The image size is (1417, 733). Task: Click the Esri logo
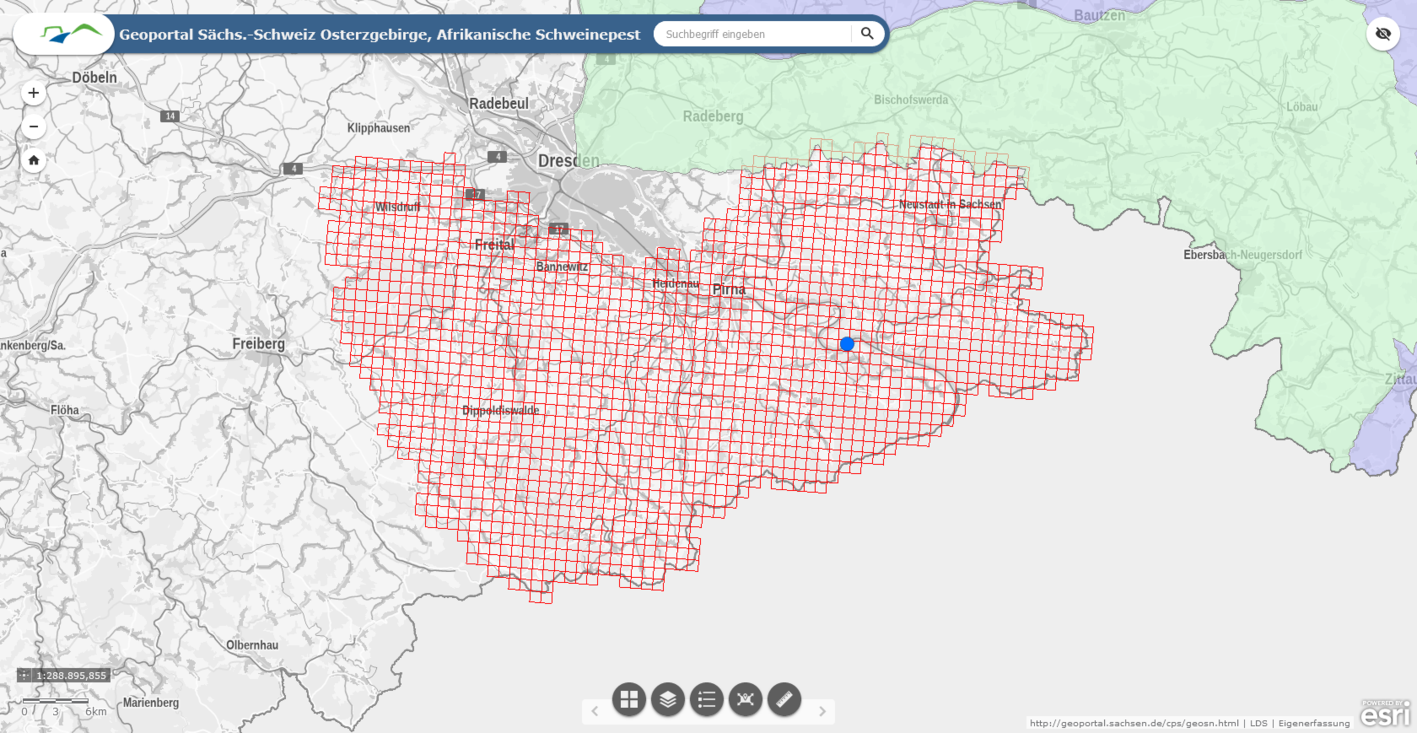pyautogui.click(x=1386, y=714)
